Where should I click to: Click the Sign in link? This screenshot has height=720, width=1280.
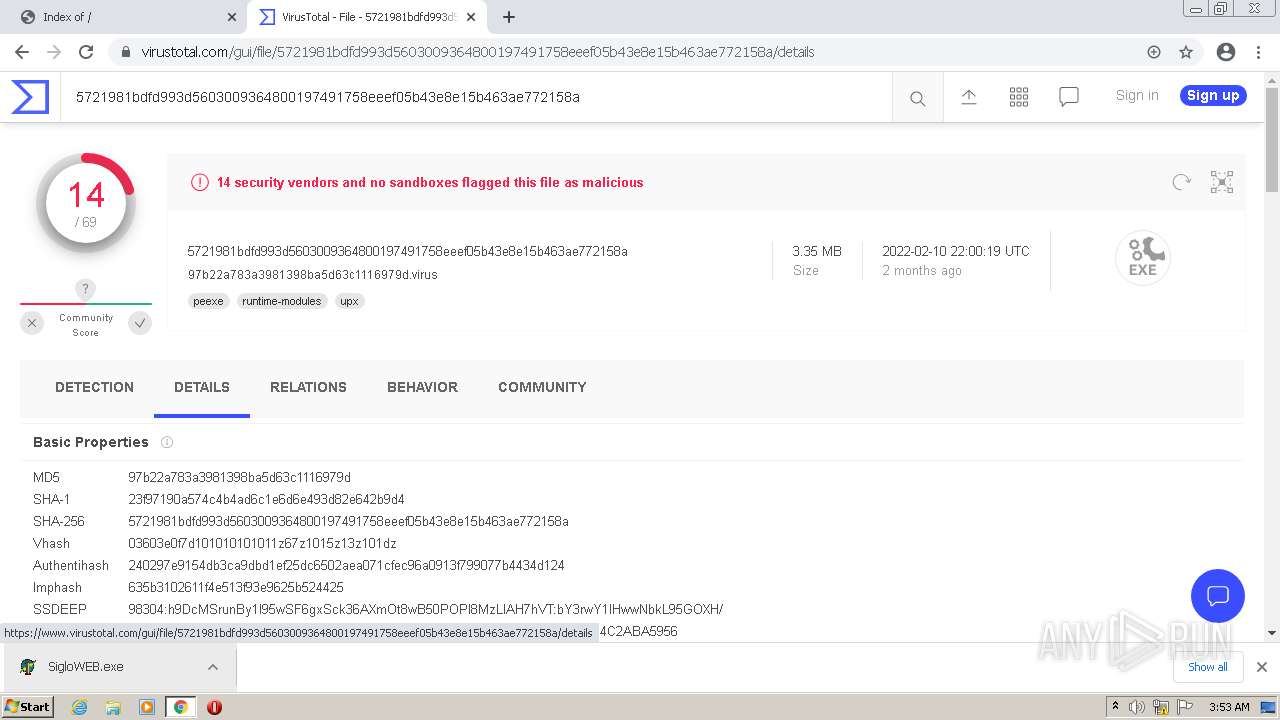(x=1137, y=95)
